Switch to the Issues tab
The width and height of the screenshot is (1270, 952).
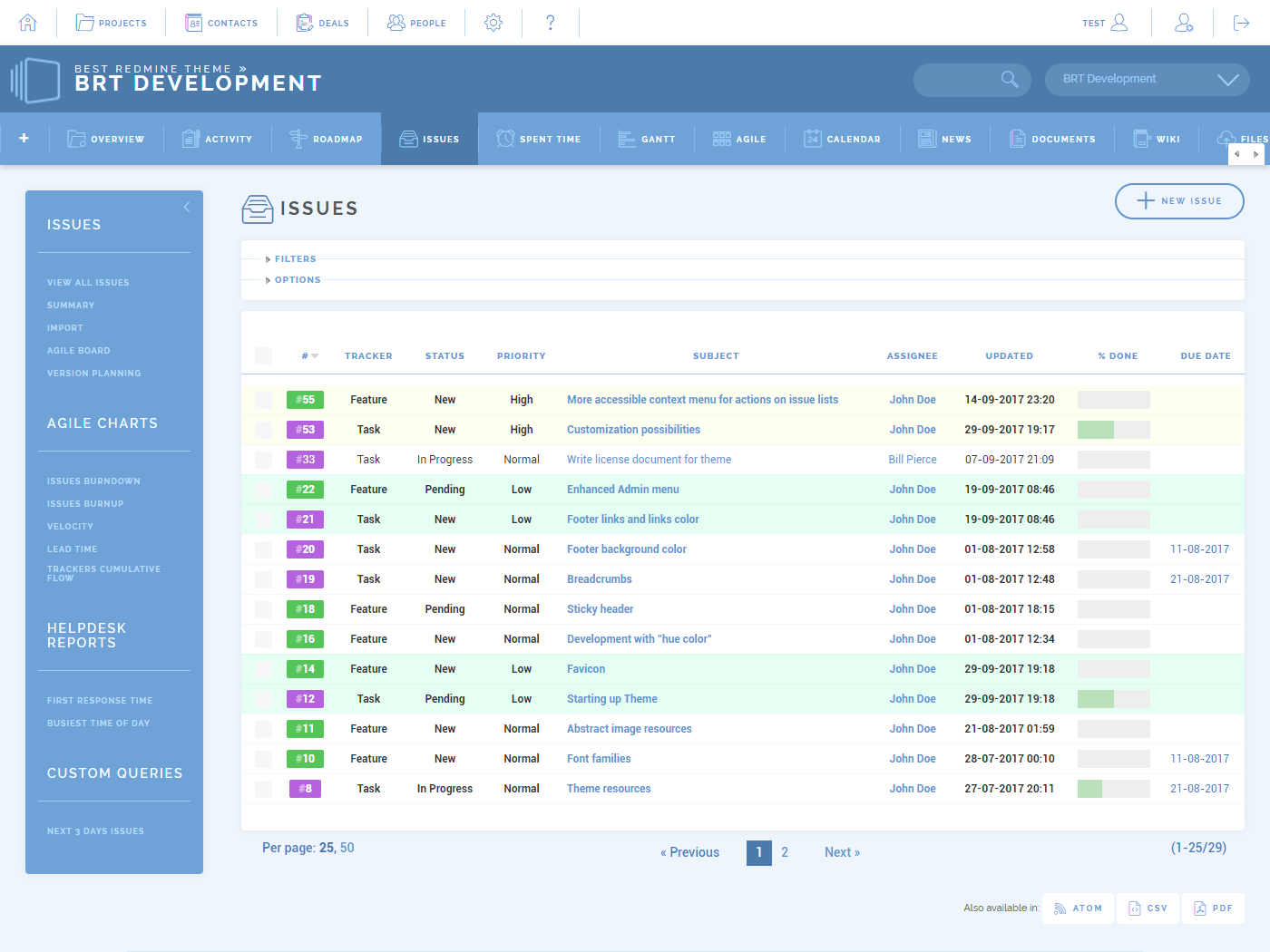coord(429,138)
